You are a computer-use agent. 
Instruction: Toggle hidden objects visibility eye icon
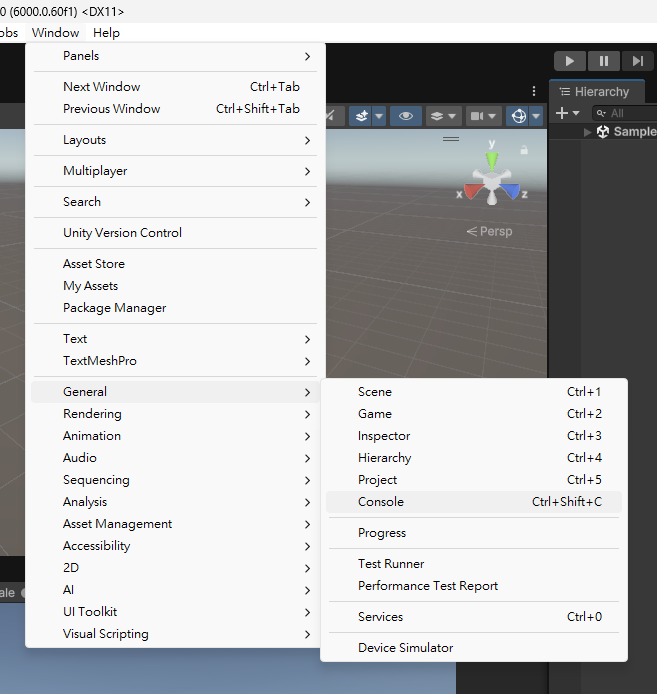(x=405, y=116)
